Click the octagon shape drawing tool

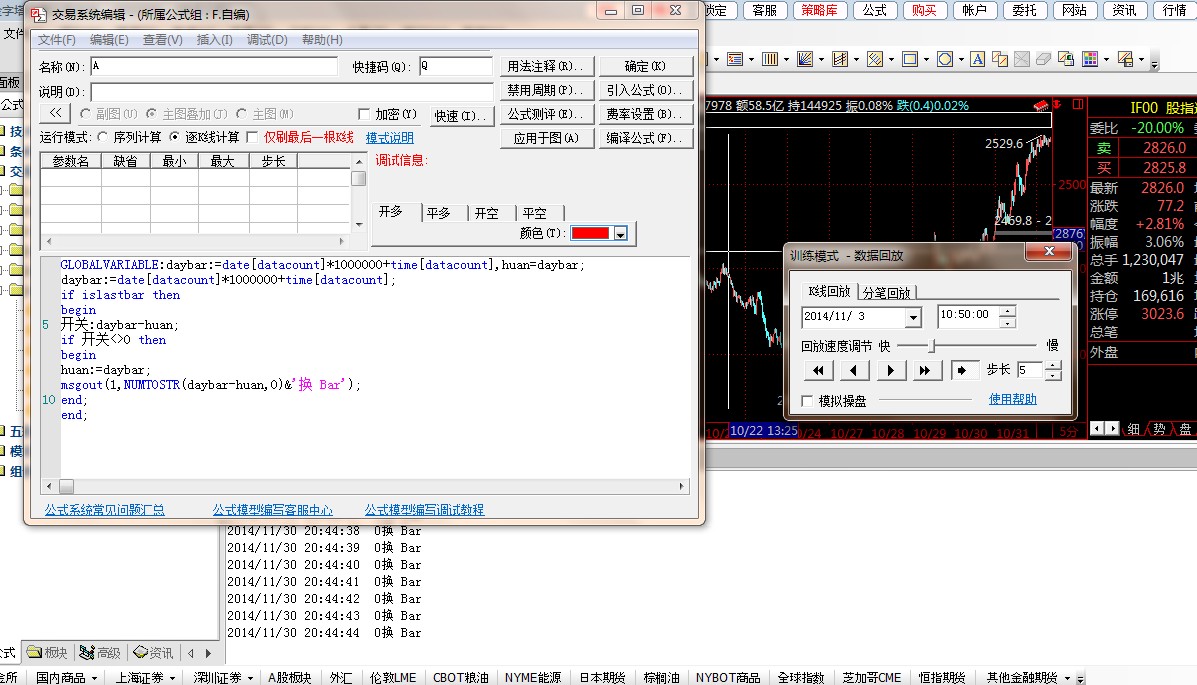point(944,60)
